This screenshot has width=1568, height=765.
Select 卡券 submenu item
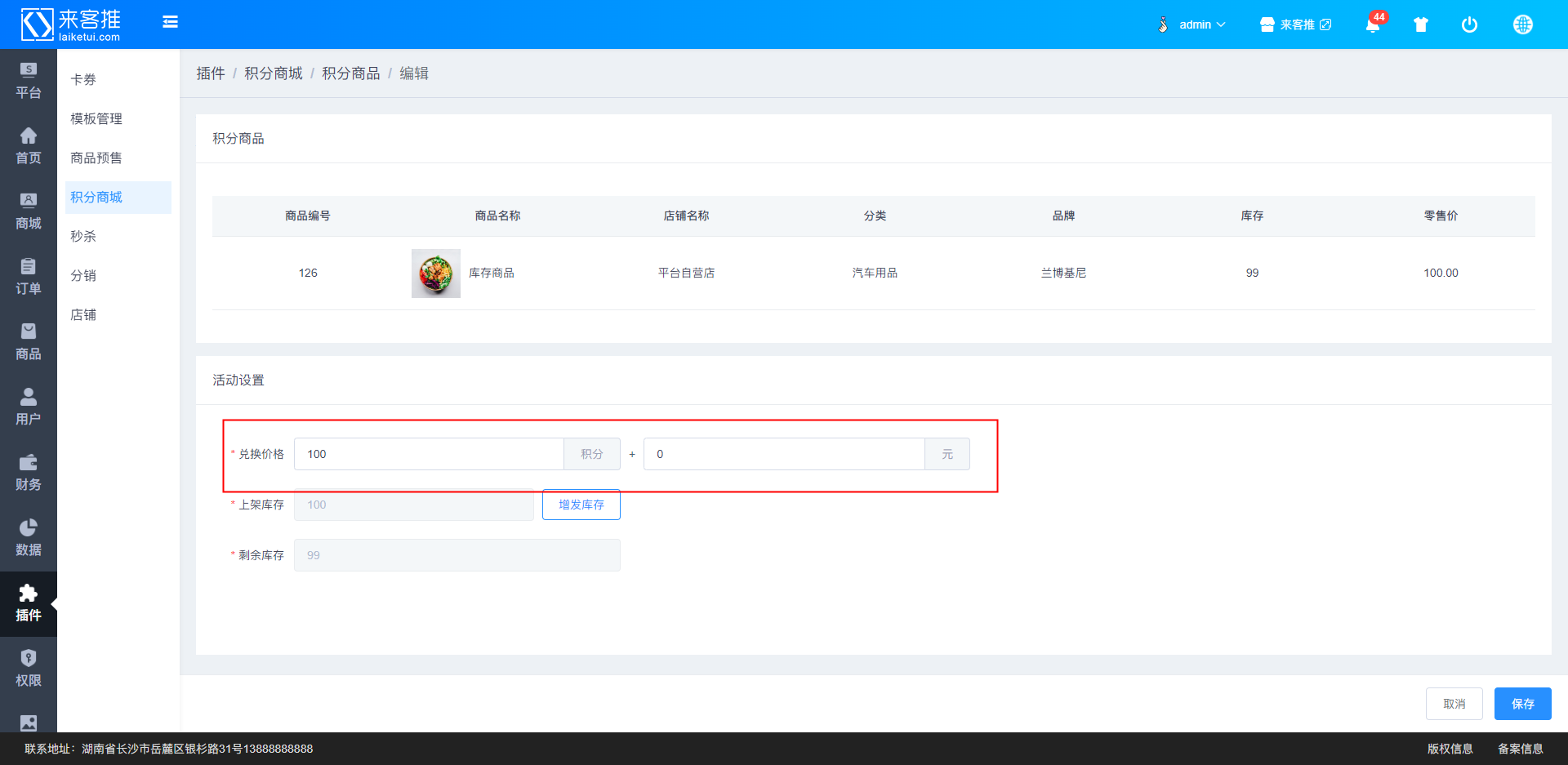(x=118, y=79)
